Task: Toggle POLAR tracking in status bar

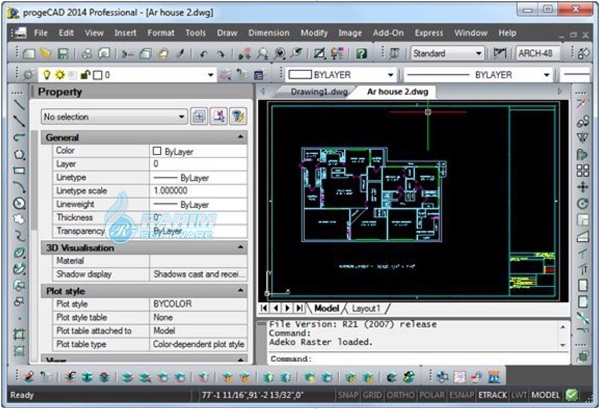Action: point(432,395)
